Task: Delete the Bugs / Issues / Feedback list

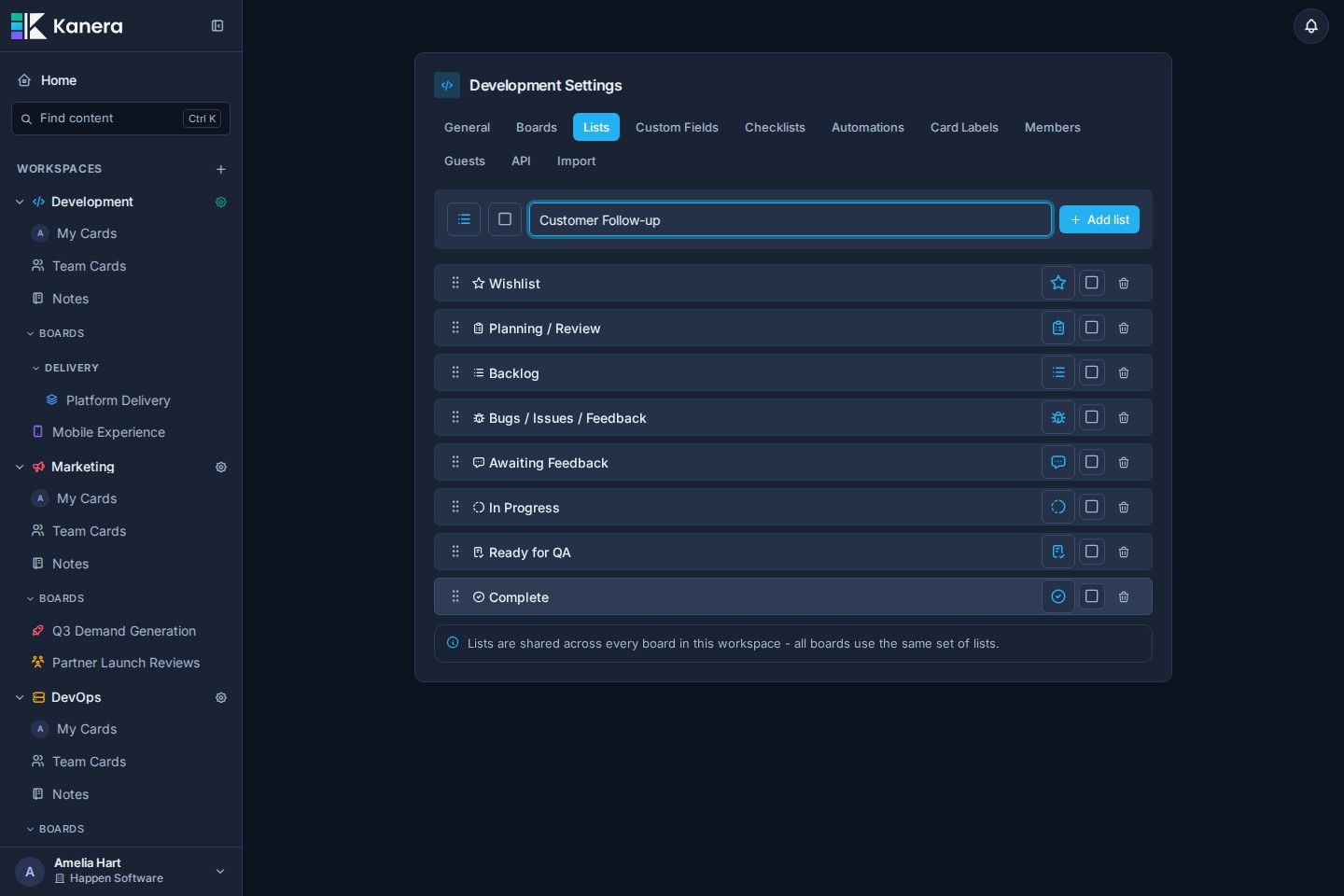Action: pyautogui.click(x=1124, y=417)
